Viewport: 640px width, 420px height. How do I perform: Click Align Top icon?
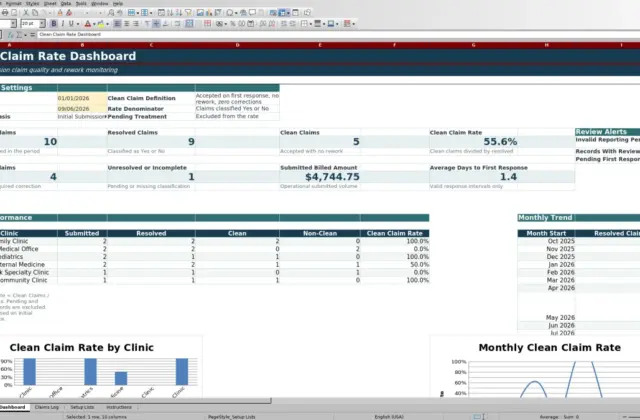pyautogui.click(x=147, y=24)
